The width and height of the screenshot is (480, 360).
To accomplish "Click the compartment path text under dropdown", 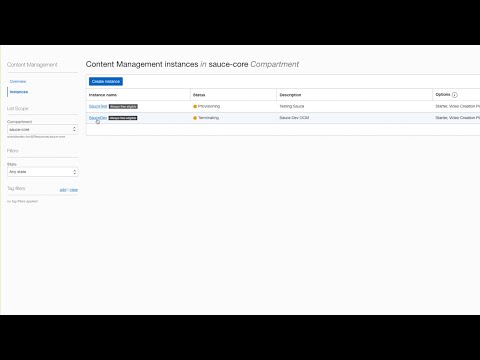I will tap(36, 137).
